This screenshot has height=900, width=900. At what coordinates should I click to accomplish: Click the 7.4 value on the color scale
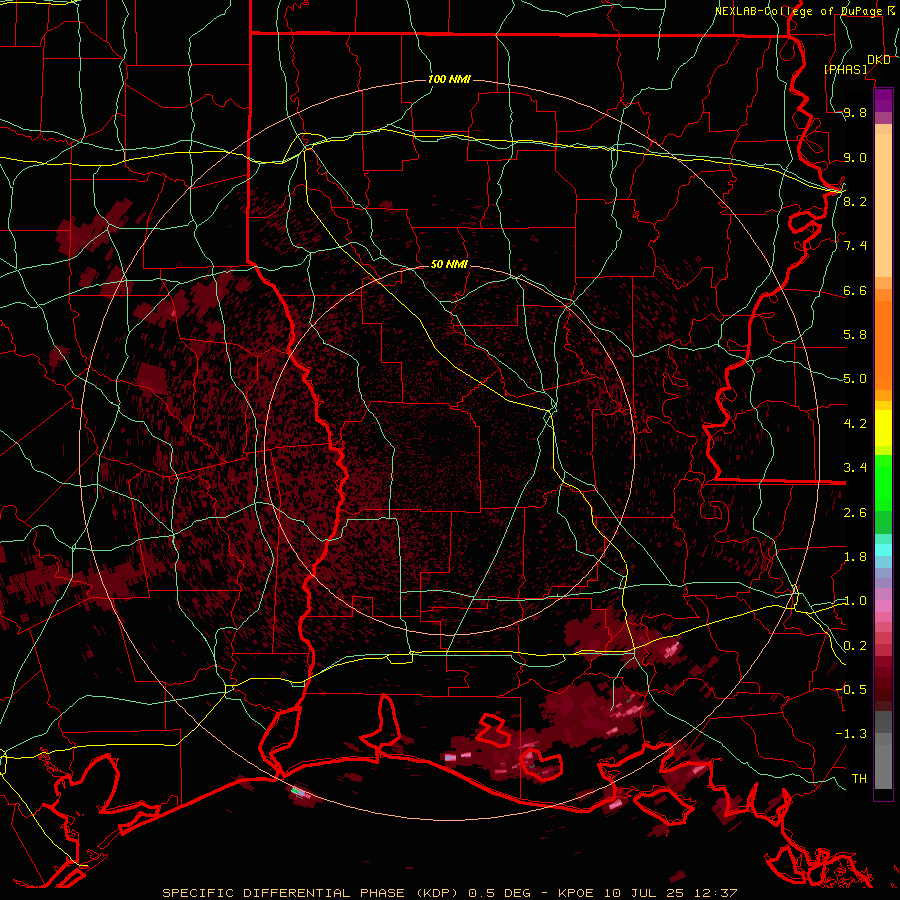[855, 246]
